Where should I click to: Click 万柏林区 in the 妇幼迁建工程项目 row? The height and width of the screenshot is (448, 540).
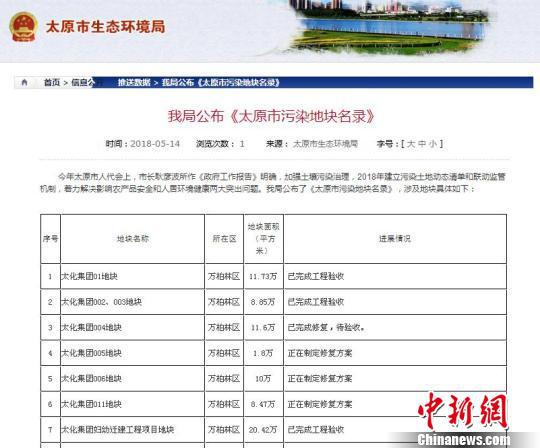click(224, 429)
